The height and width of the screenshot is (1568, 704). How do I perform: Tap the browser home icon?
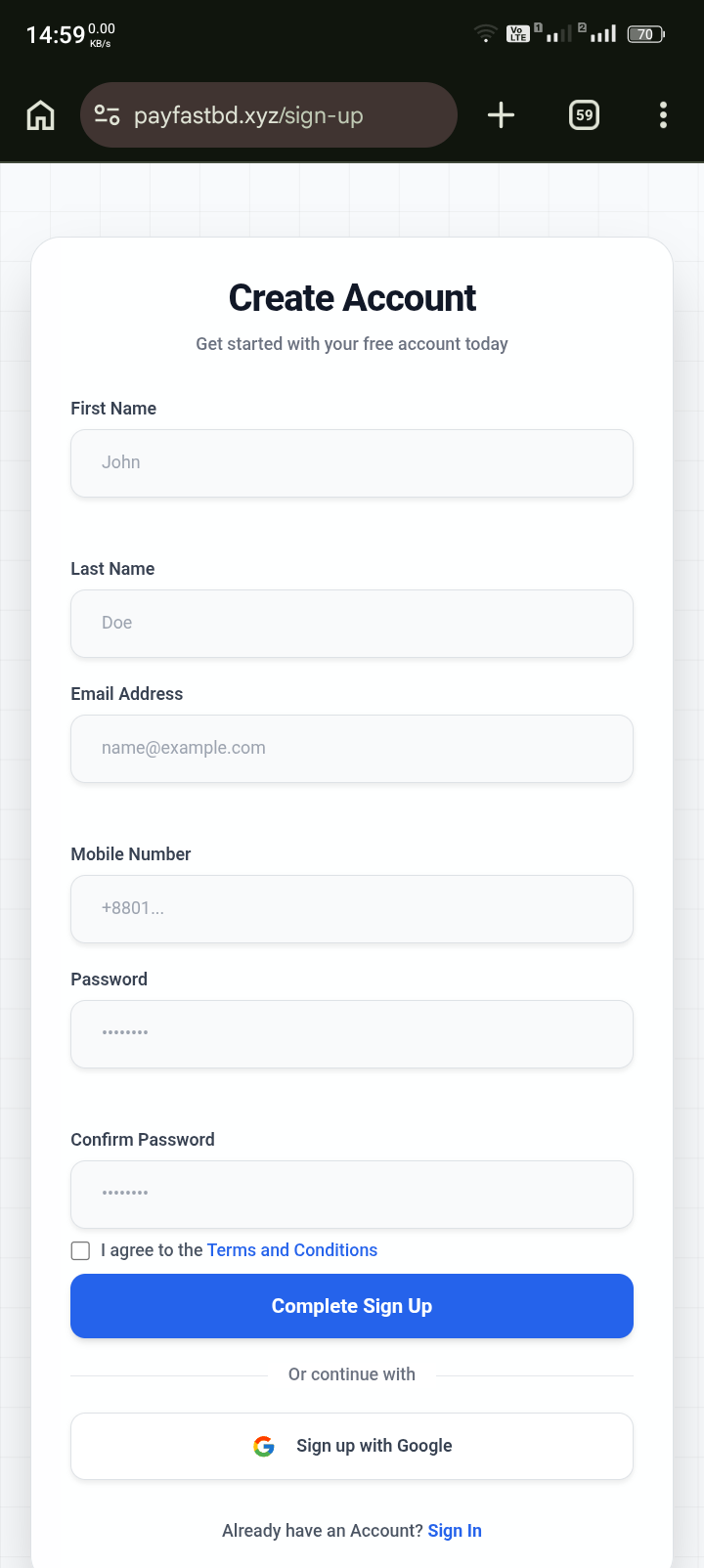(40, 115)
